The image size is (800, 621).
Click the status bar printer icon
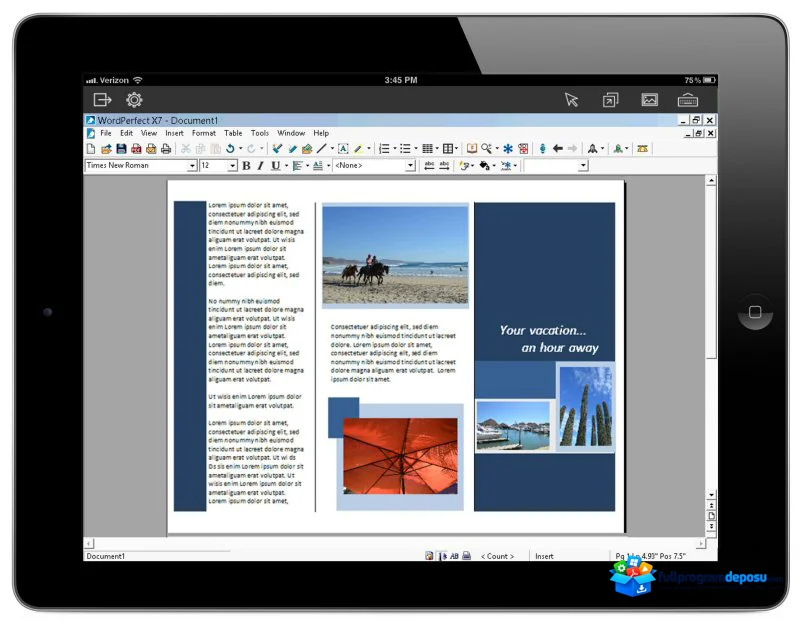pyautogui.click(x=466, y=556)
